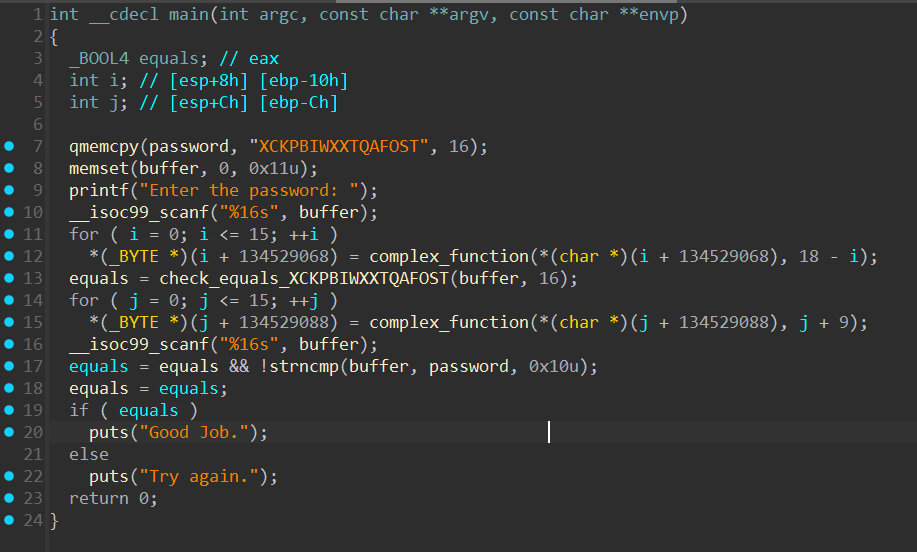Click the i variable declaration on line 4
Image resolution: width=917 pixels, height=552 pixels.
pos(113,80)
